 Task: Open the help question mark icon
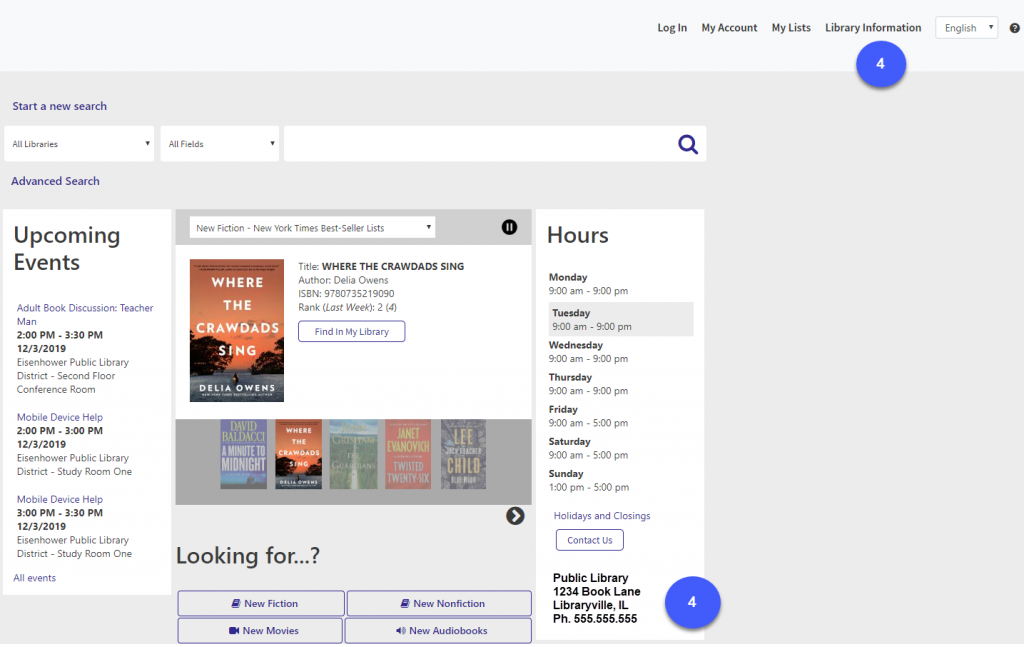tap(1015, 28)
